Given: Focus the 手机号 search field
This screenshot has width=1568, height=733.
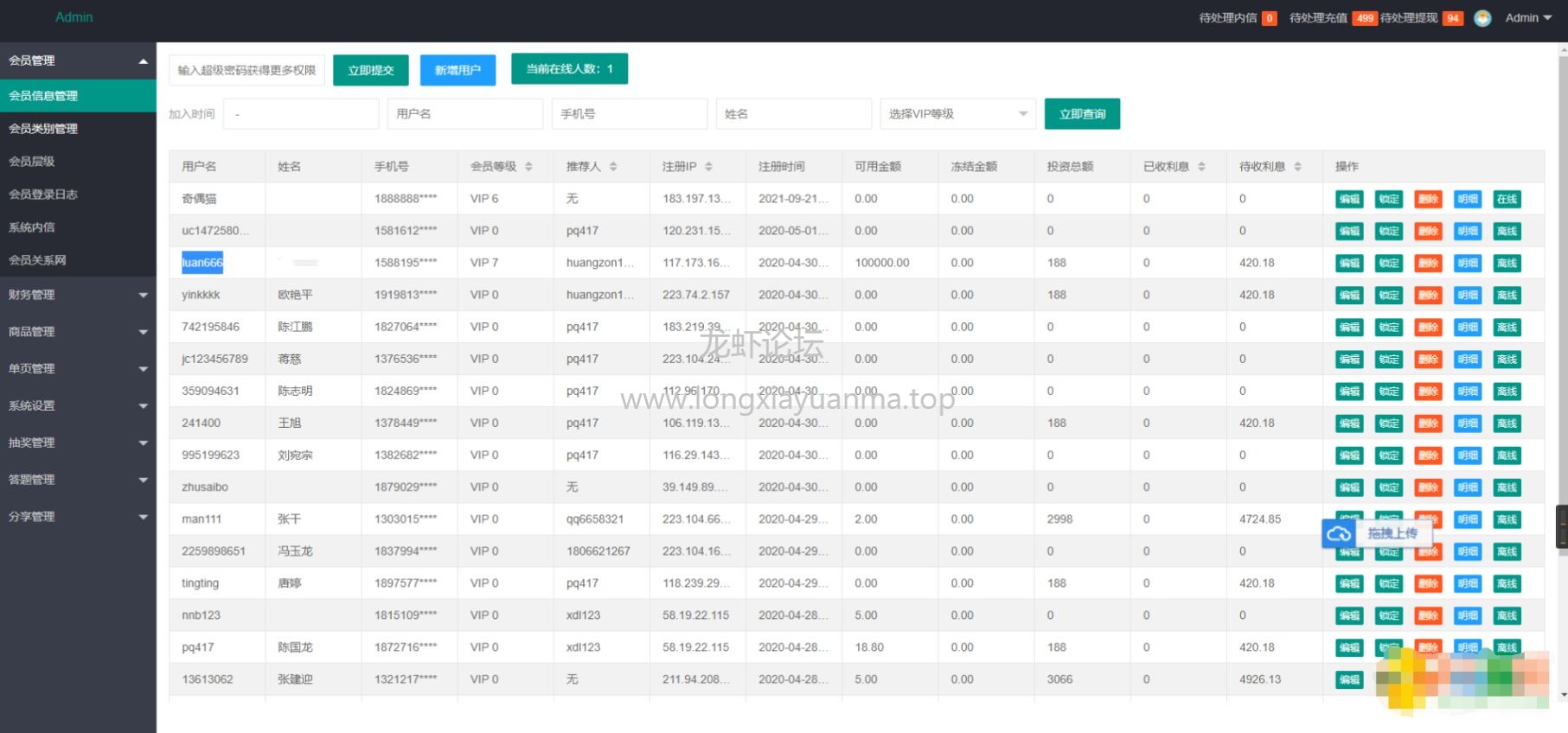Looking at the screenshot, I should [x=630, y=114].
